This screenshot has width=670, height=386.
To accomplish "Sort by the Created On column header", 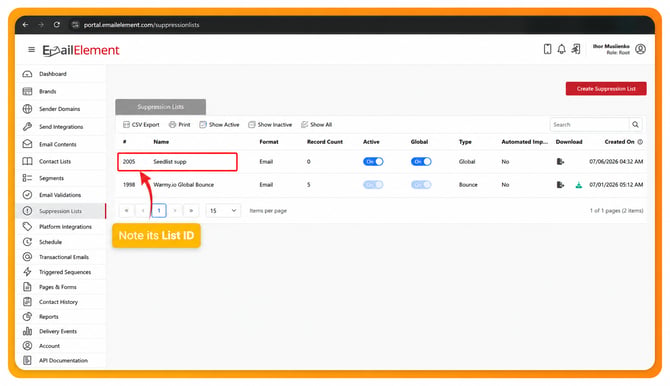I will click(x=619, y=142).
